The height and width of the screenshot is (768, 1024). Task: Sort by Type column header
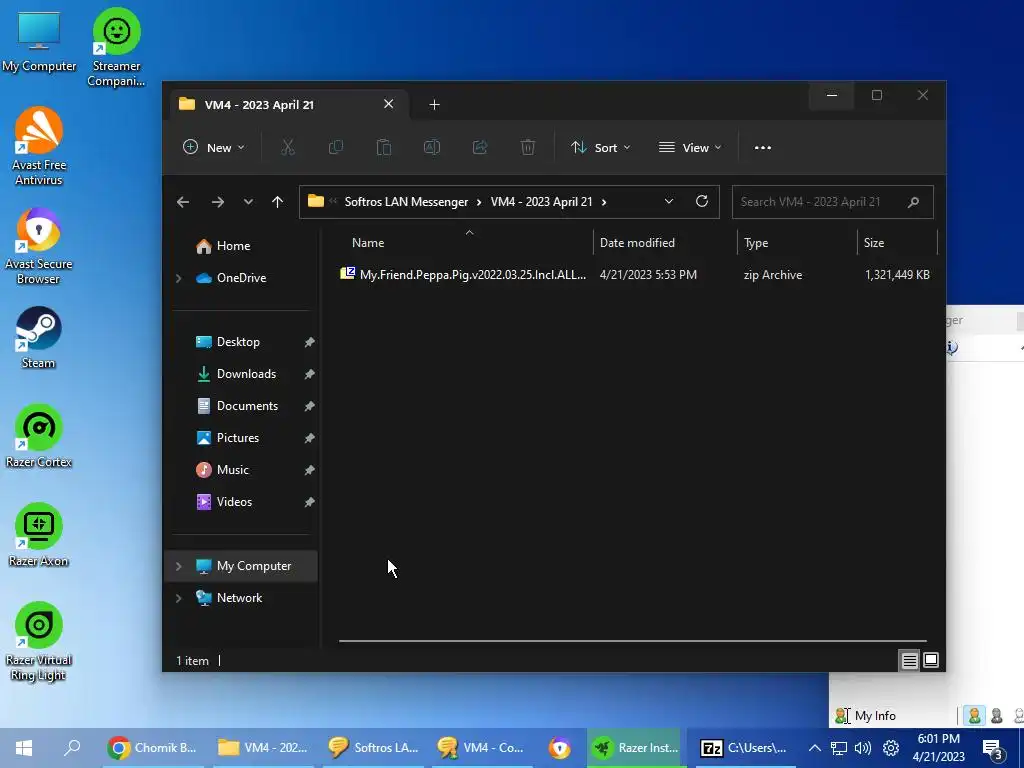click(x=797, y=243)
